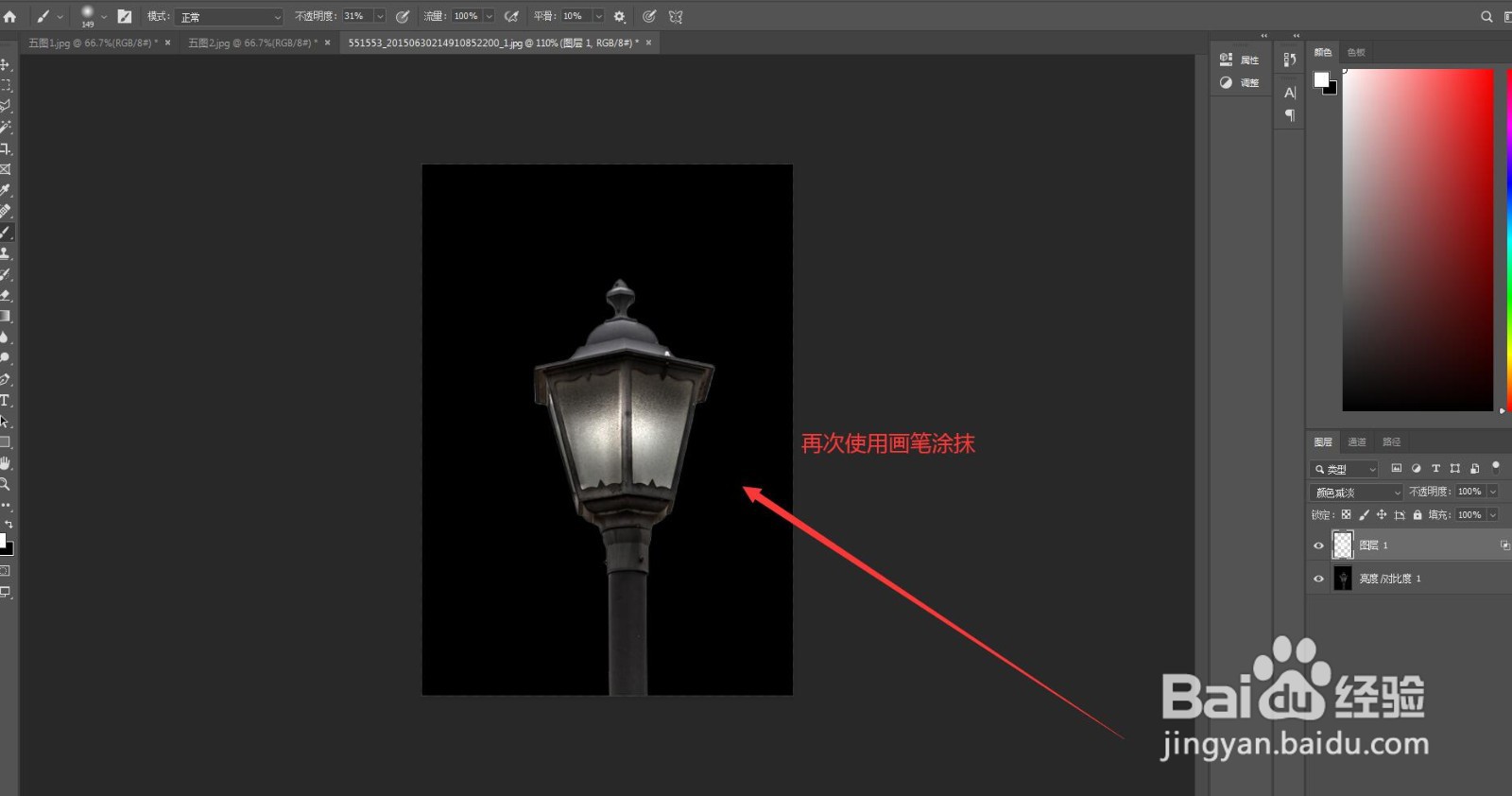Select the Clone Stamp tool
The image size is (1512, 796).
[6, 253]
